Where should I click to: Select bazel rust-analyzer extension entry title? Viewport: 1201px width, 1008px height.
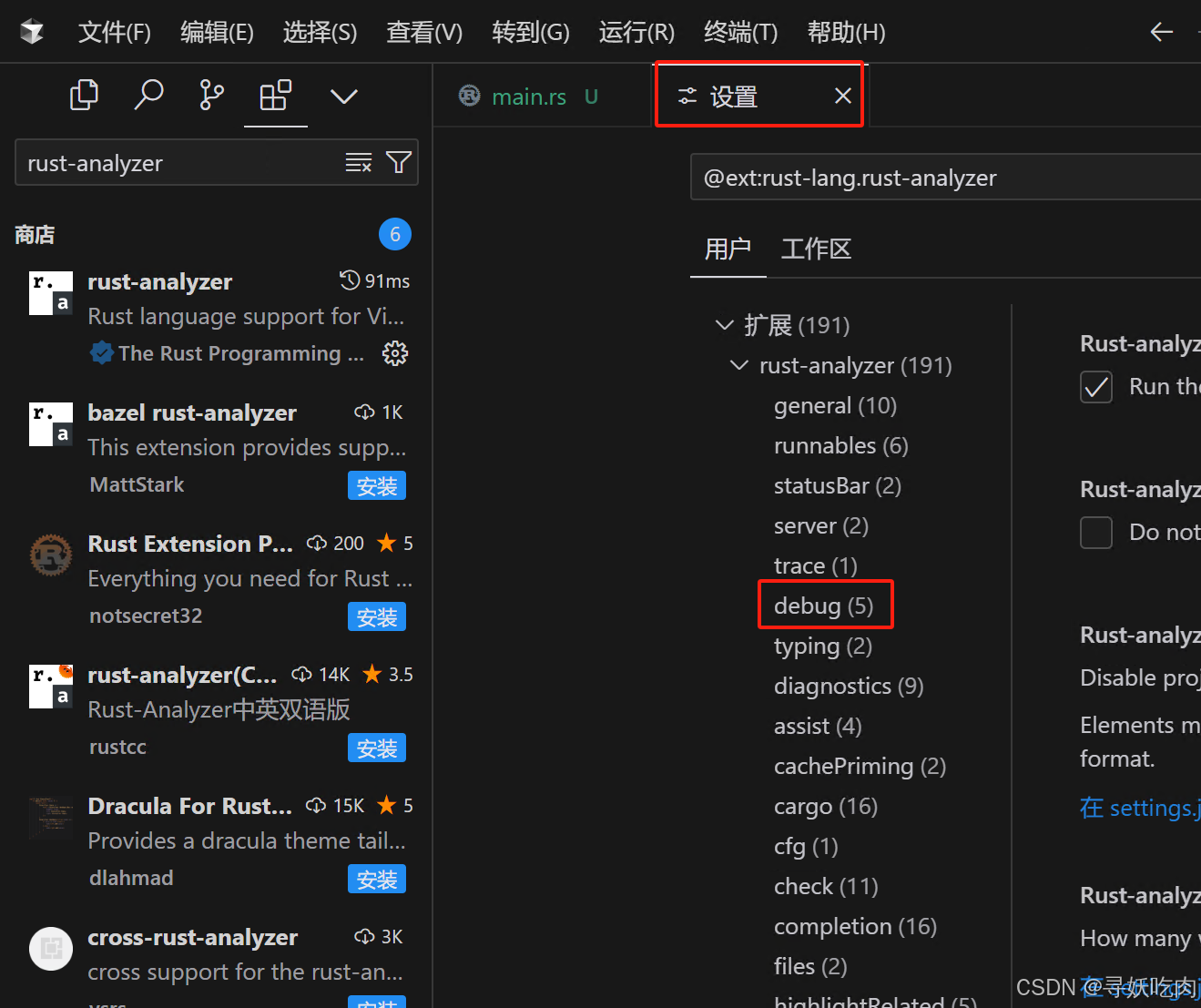[192, 412]
